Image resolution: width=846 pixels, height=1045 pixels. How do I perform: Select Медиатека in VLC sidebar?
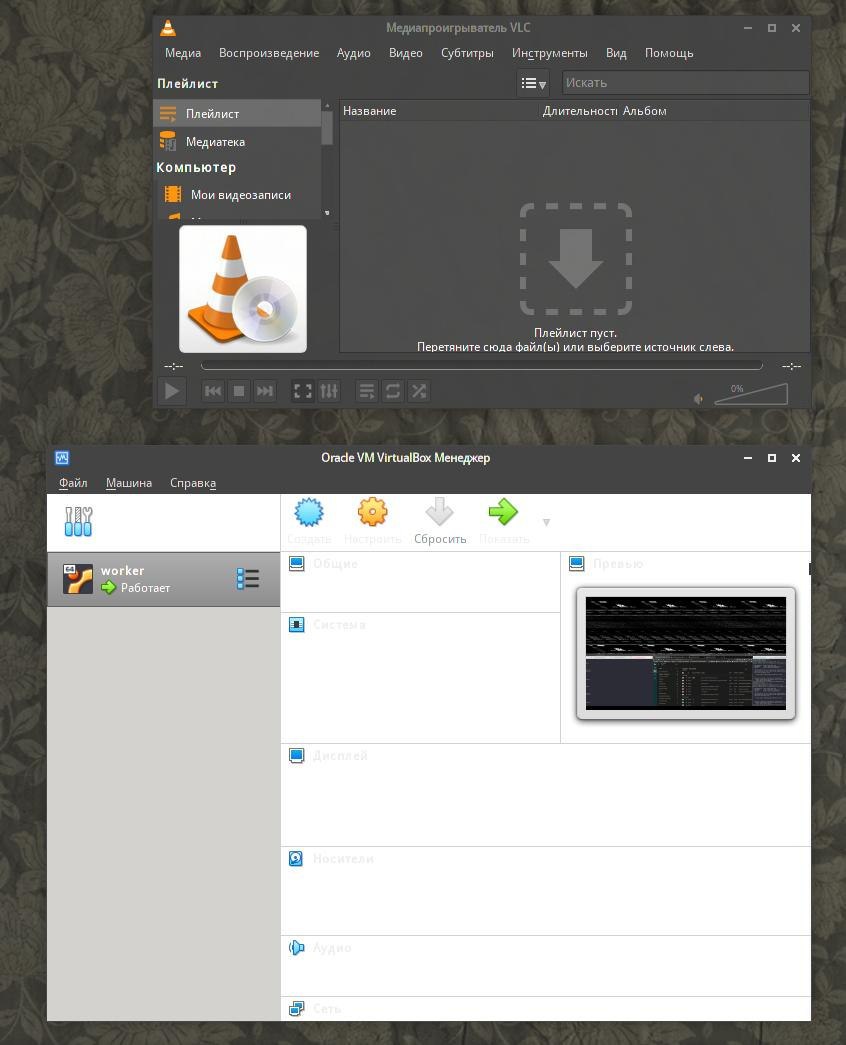(237, 141)
